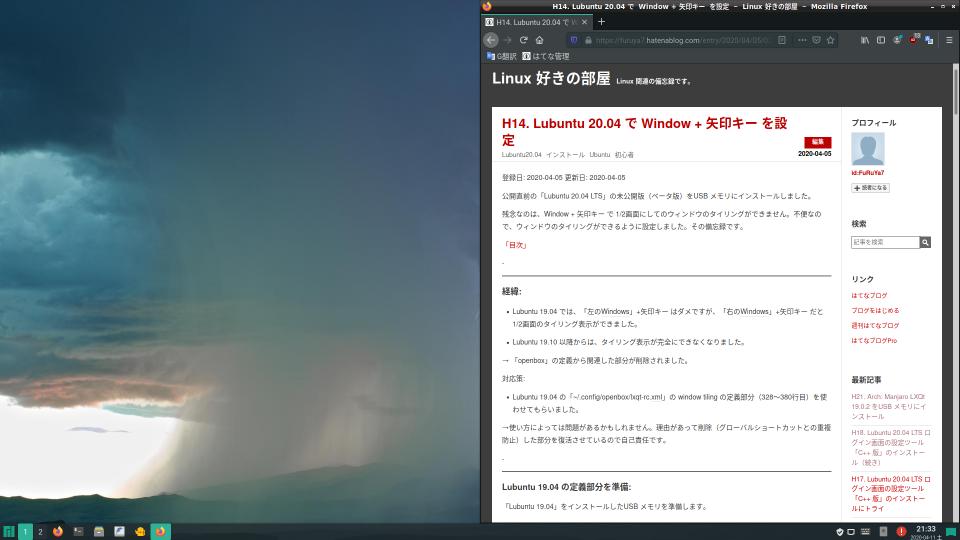Click yellow duck launcher icon

[140, 531]
